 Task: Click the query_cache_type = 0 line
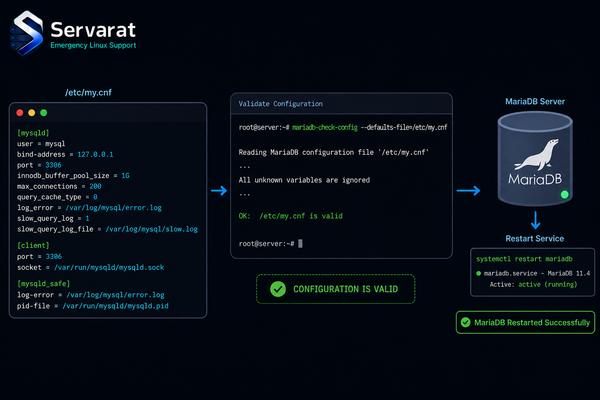click(57, 197)
